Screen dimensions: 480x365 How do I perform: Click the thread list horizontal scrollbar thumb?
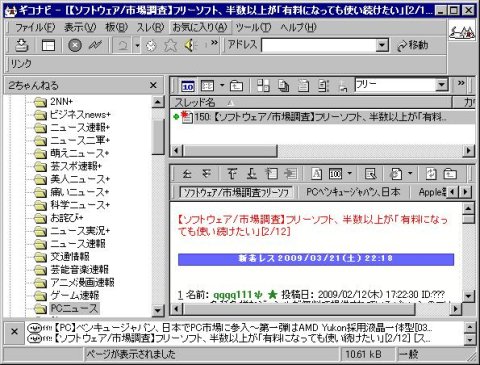(230, 151)
